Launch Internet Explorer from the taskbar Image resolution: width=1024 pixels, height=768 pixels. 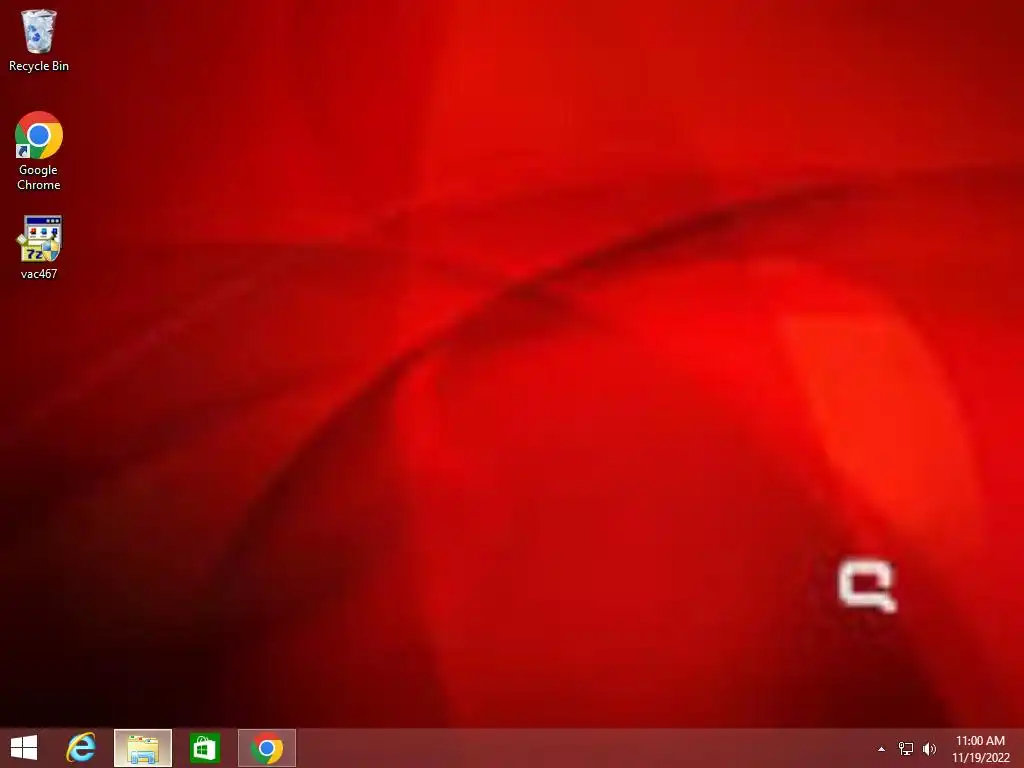coord(81,748)
